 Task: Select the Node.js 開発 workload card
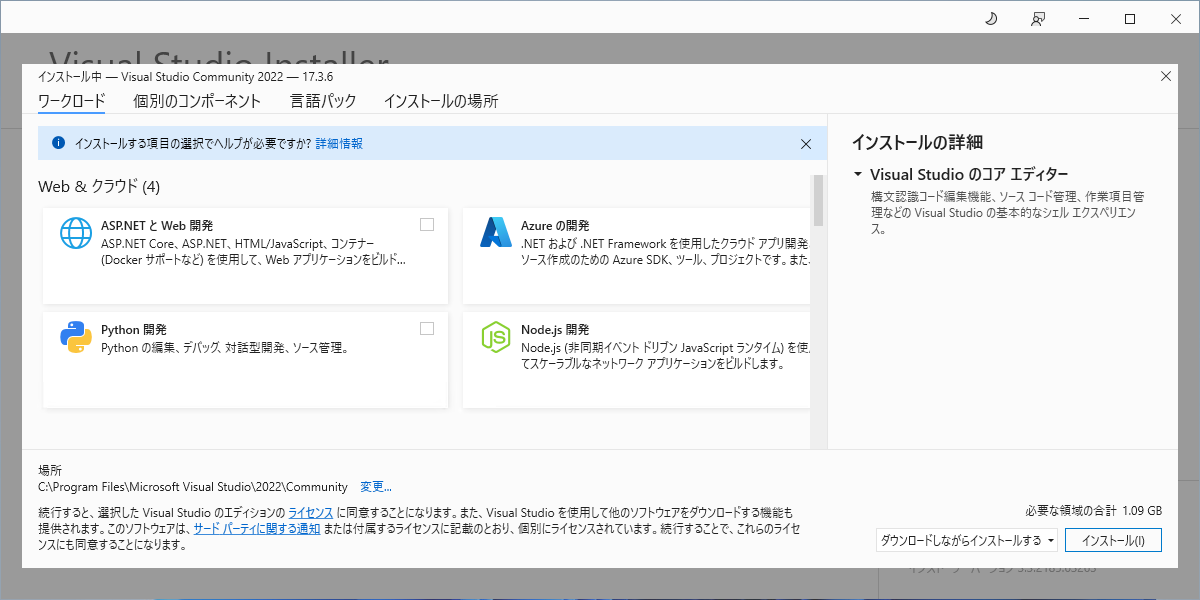[x=636, y=360]
